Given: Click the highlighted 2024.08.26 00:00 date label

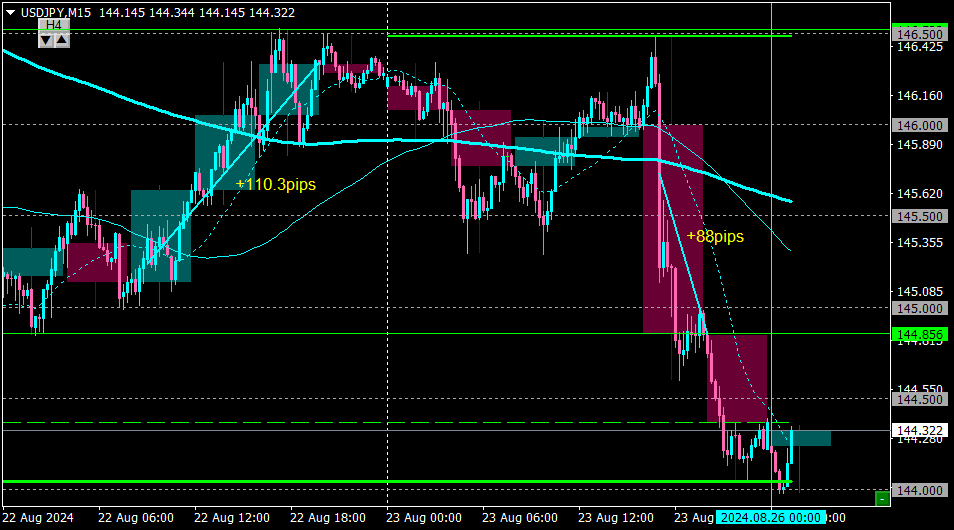Looking at the screenshot, I should [x=770, y=517].
